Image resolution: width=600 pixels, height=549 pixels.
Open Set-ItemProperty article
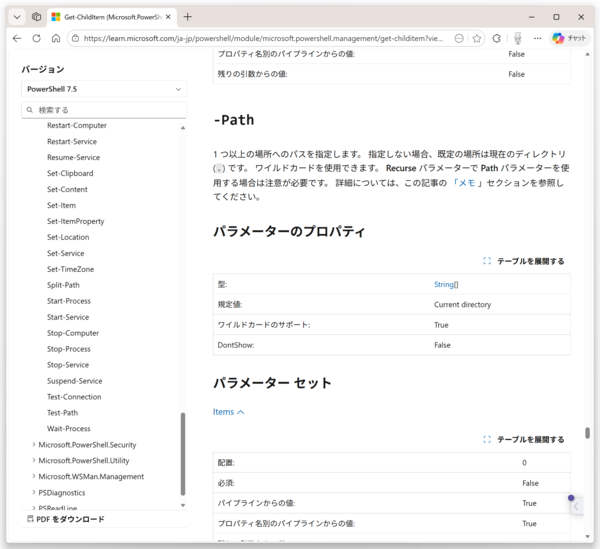point(76,221)
